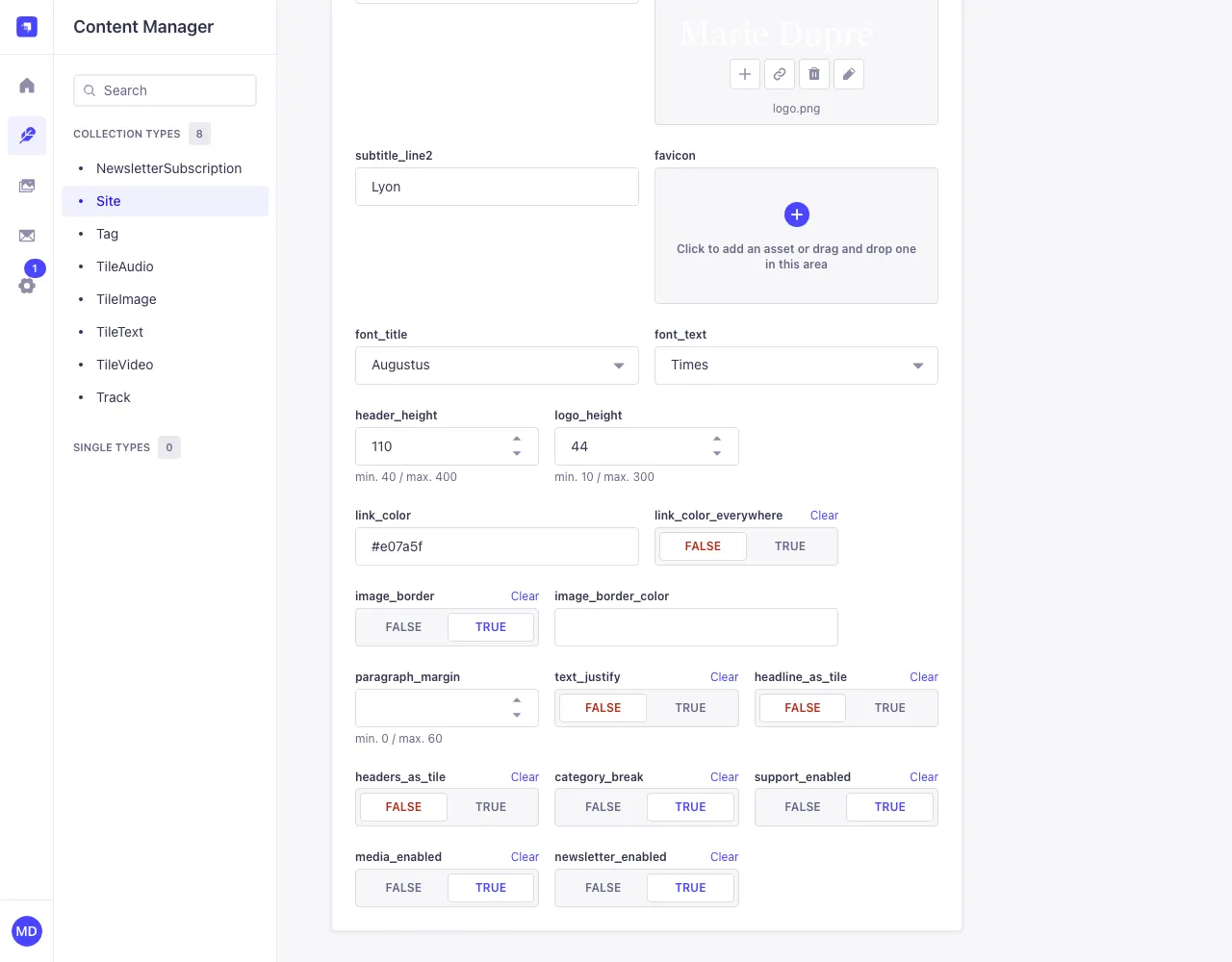Screen dimensions: 1232x962
Task: Click the Strapi logo icon
Action: [x=27, y=27]
